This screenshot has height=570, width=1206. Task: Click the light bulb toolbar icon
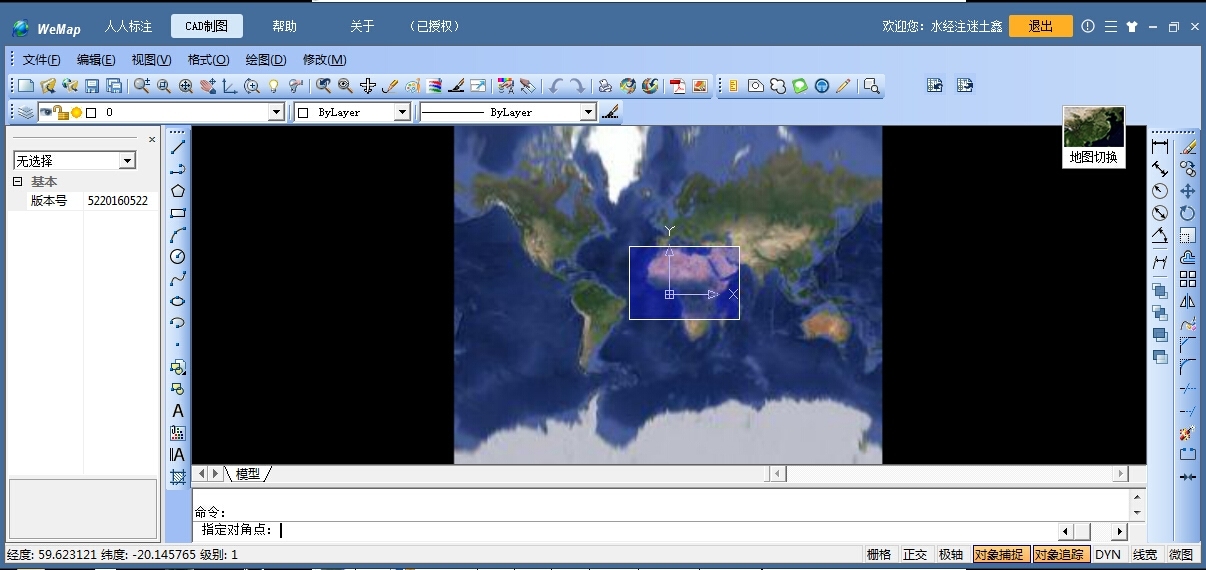273,86
